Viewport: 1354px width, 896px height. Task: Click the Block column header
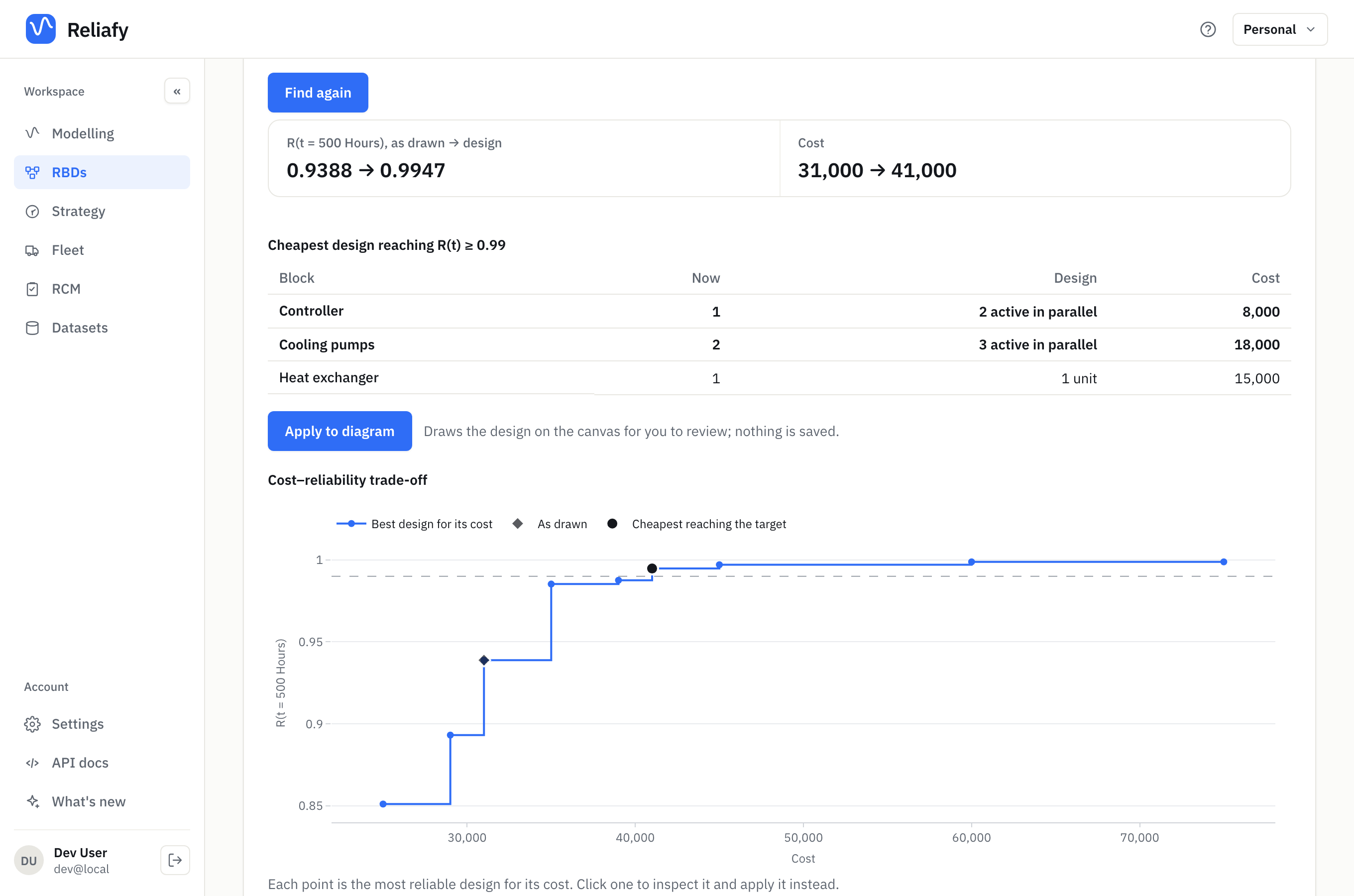297,278
